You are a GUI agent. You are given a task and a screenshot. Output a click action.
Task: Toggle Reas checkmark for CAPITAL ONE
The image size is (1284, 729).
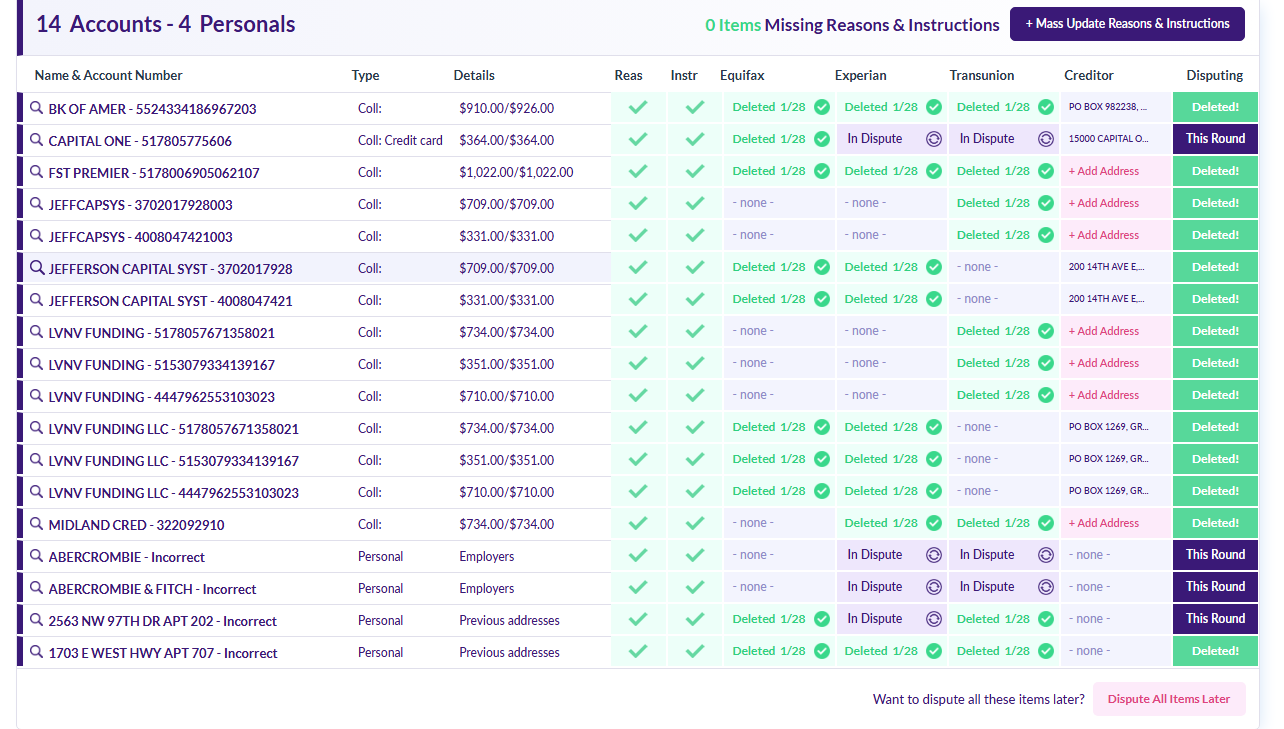[x=638, y=140]
